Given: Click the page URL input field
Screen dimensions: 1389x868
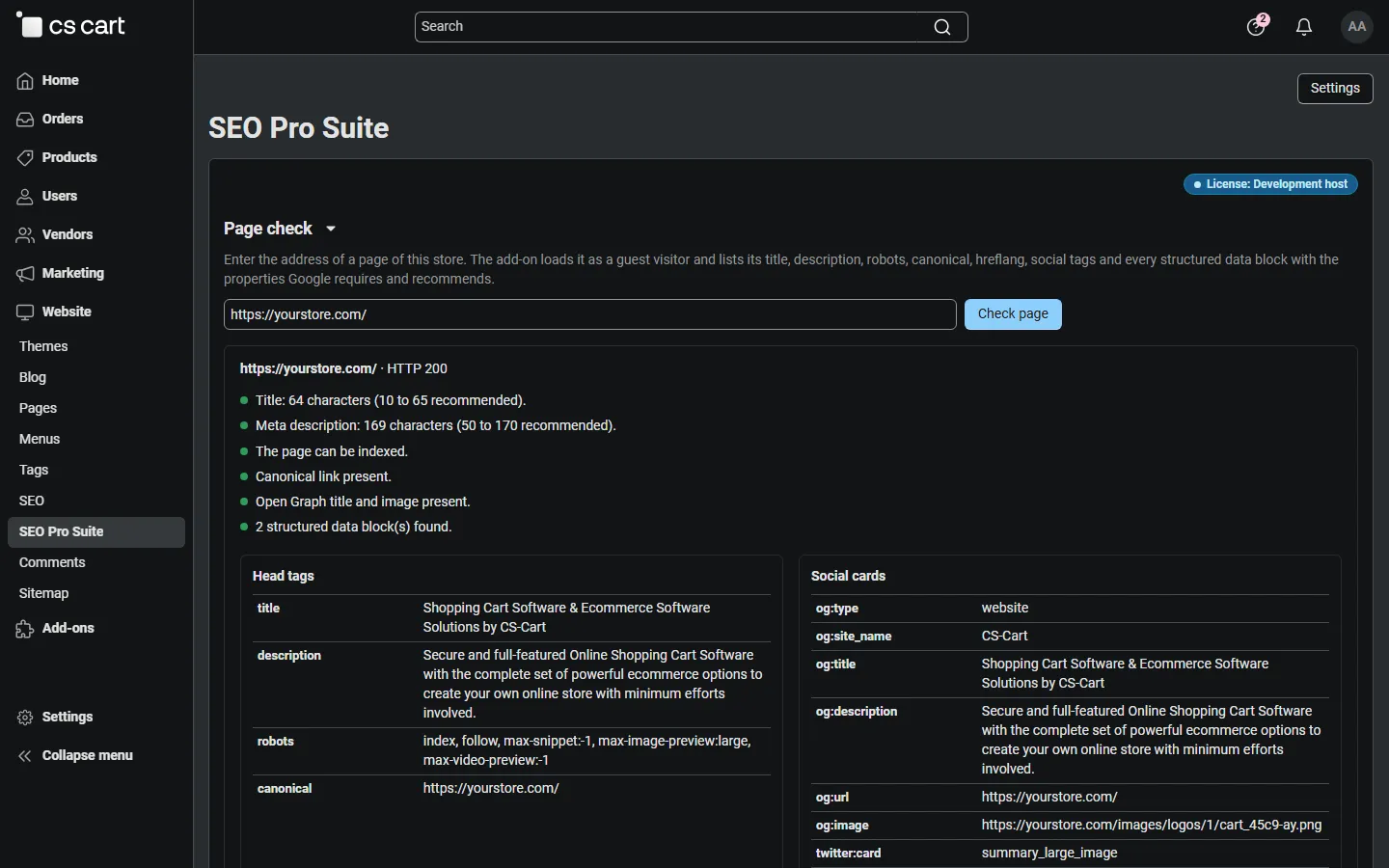Looking at the screenshot, I should pyautogui.click(x=590, y=314).
